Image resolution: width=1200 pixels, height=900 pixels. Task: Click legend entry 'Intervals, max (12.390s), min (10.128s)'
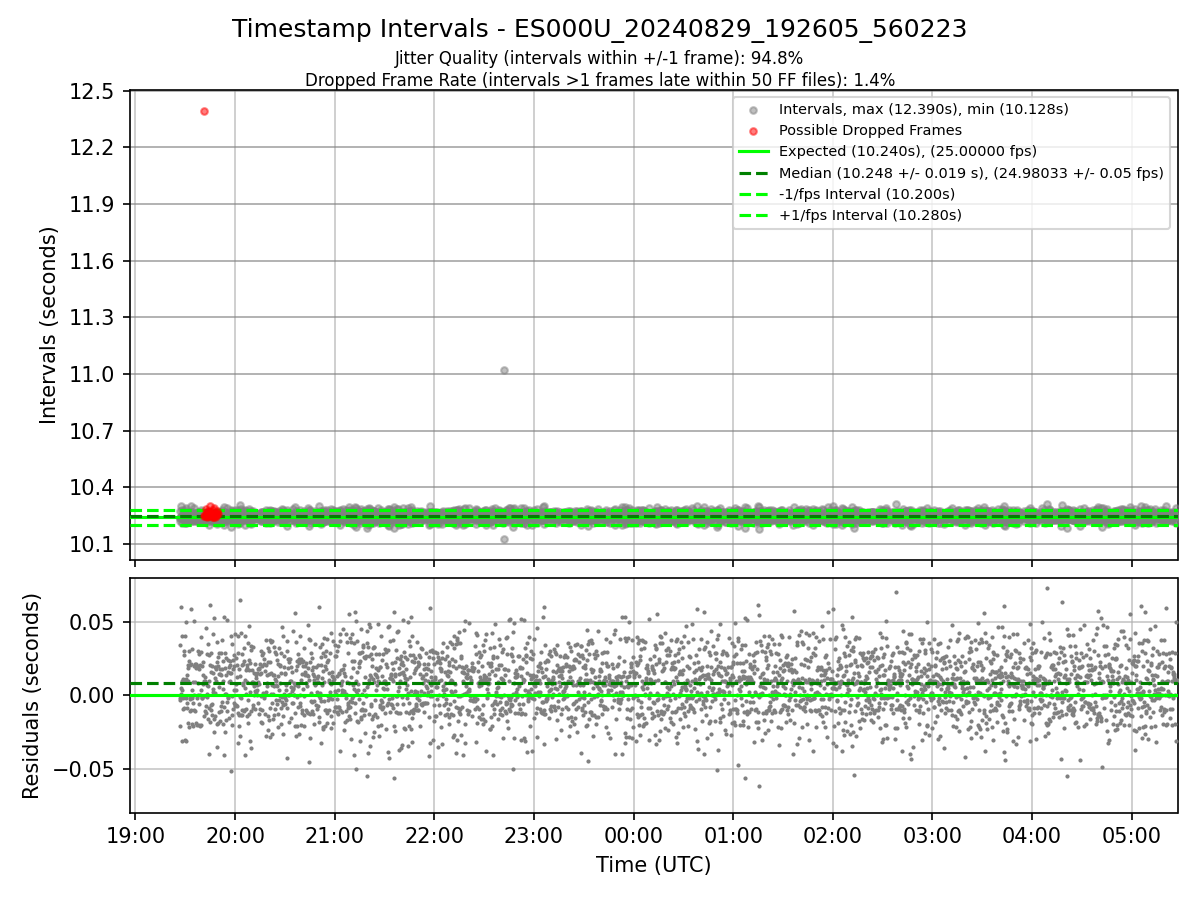click(x=923, y=109)
